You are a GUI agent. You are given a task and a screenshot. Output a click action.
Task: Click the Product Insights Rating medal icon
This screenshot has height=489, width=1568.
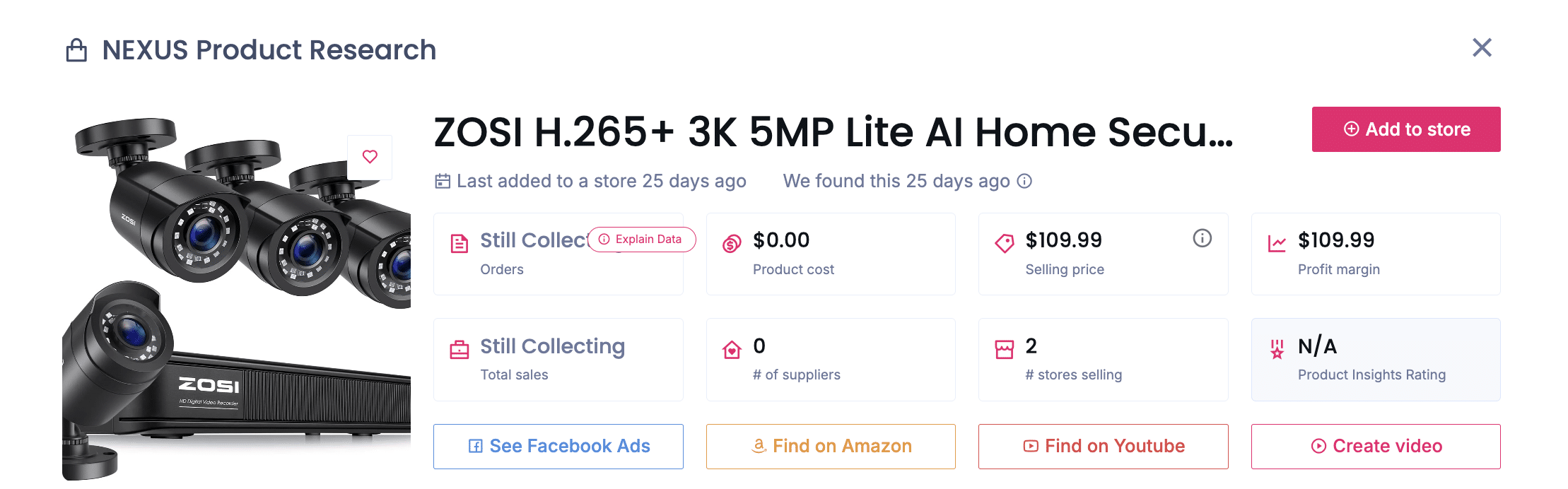(x=1277, y=350)
